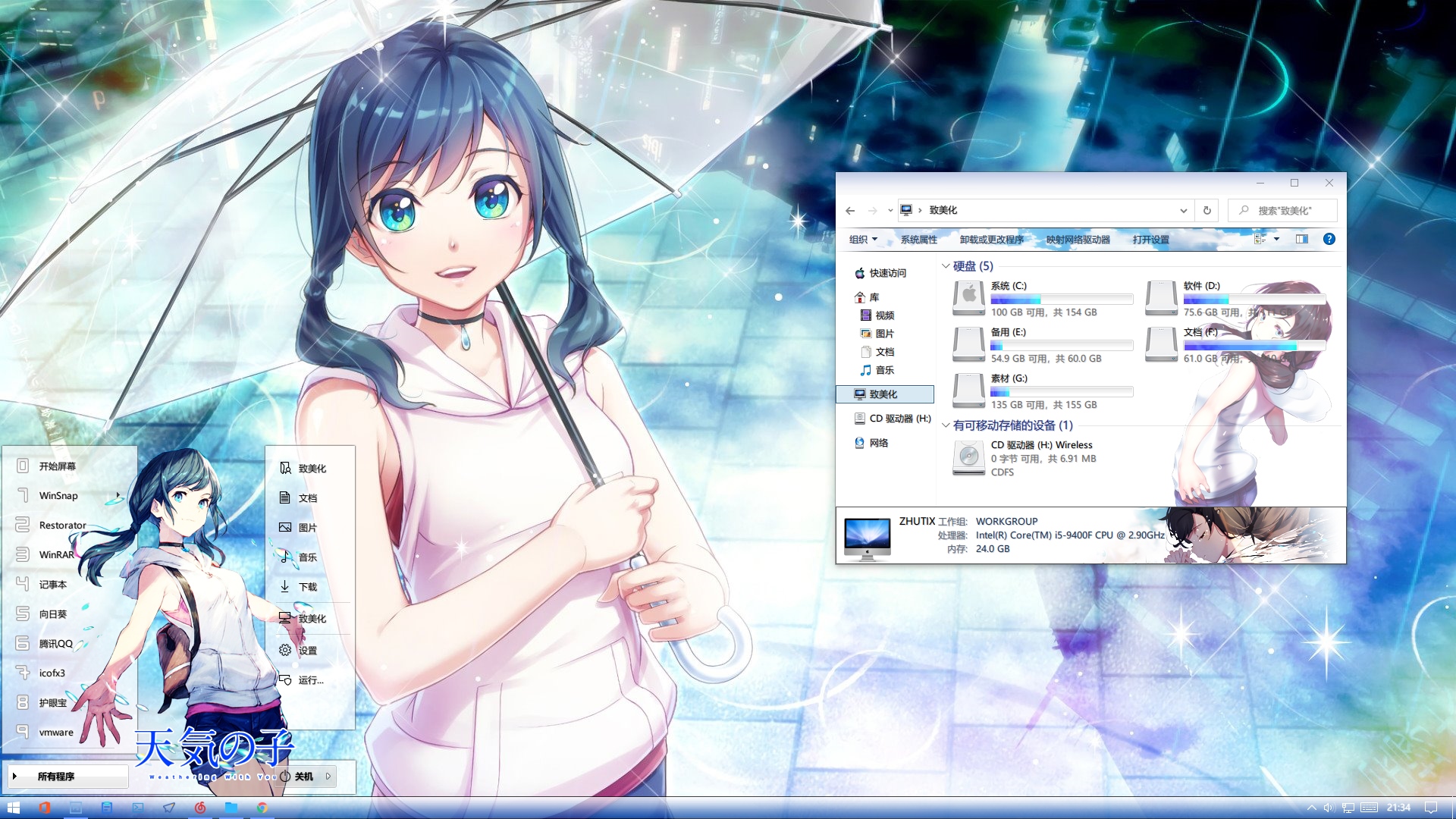
Task: Open the touch keyboard tray icon
Action: pos(1369,808)
